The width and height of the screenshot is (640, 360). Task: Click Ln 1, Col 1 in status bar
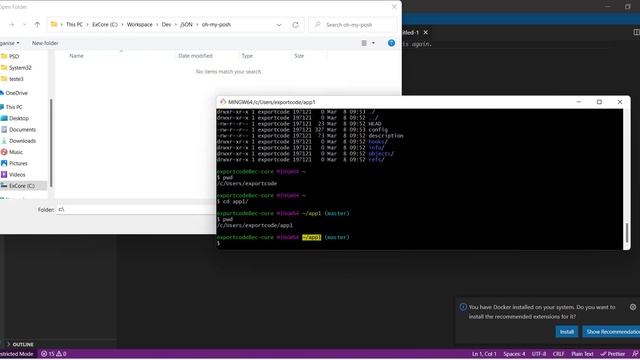click(484, 354)
